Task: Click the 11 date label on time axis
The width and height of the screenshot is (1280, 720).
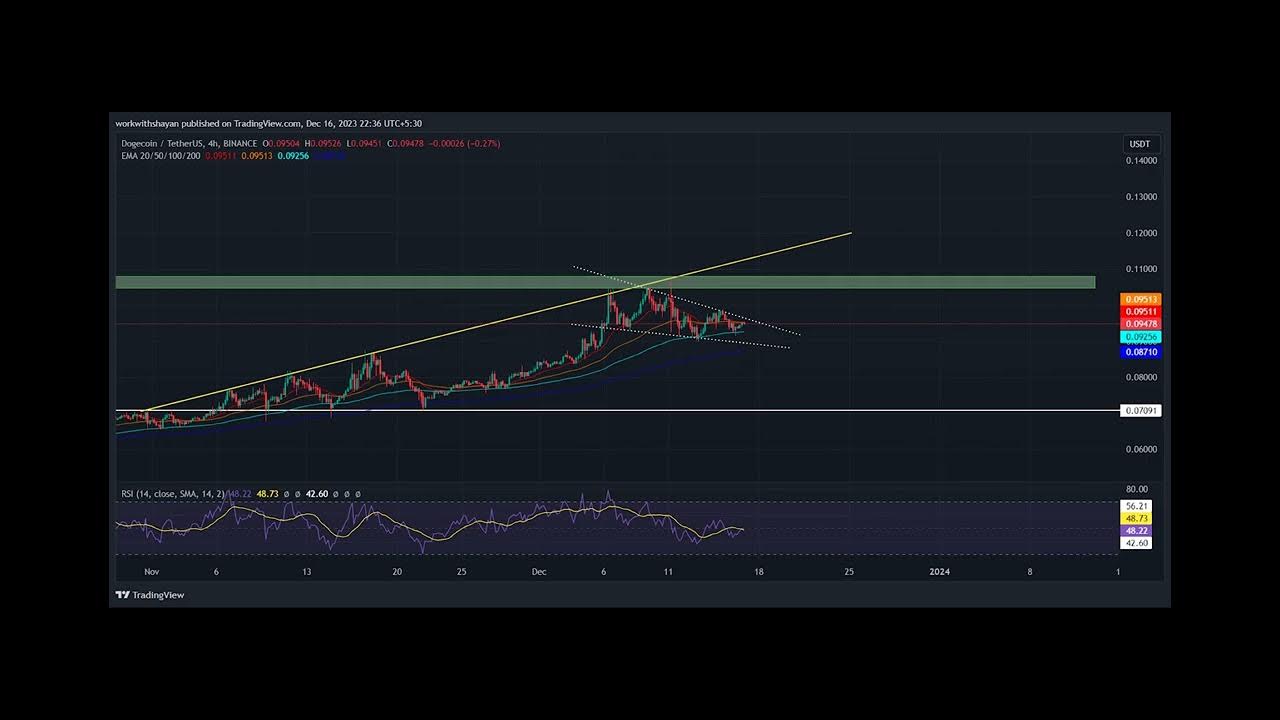Action: pyautogui.click(x=668, y=572)
